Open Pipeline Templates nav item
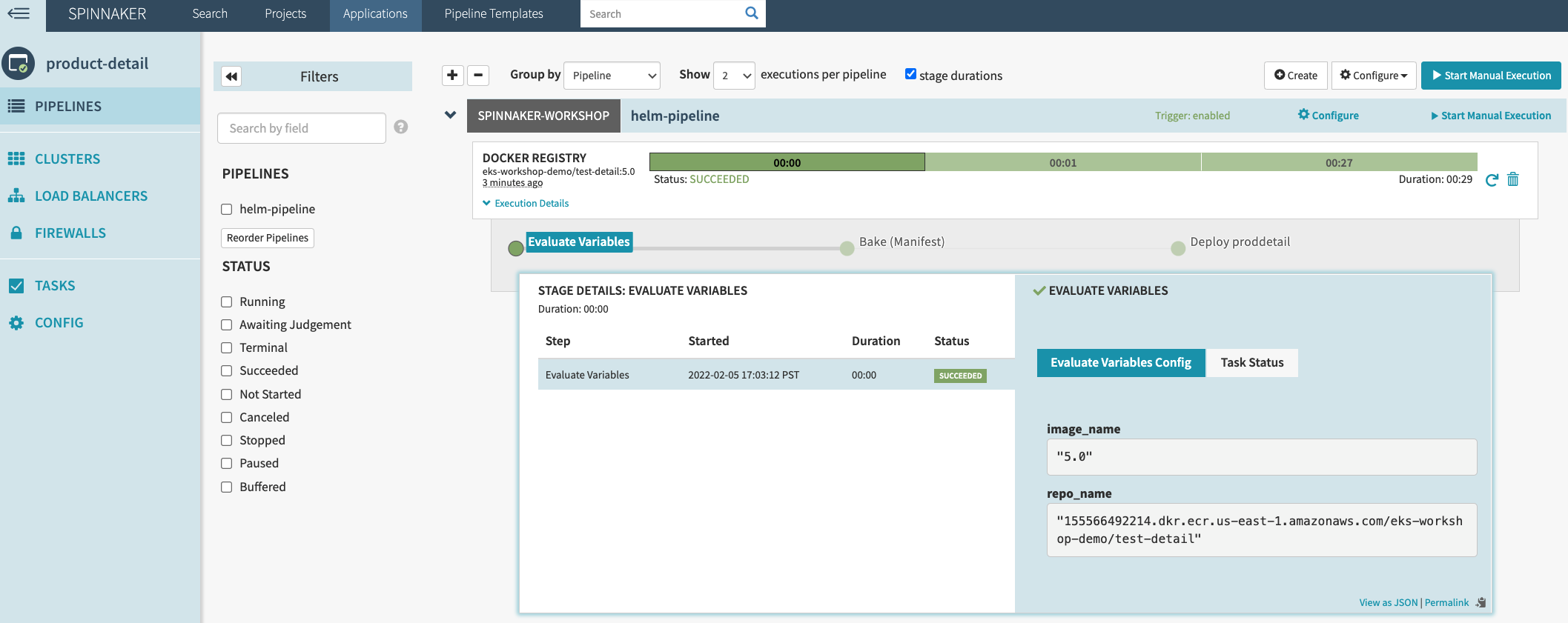The width and height of the screenshot is (1568, 623). [x=494, y=13]
